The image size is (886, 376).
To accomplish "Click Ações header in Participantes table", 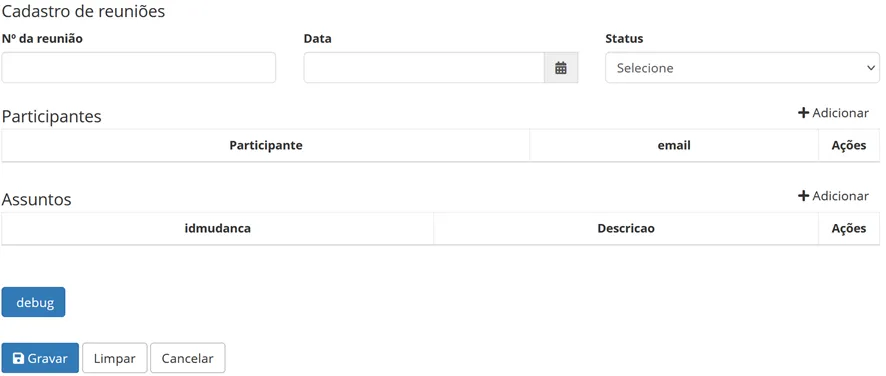I will tap(849, 145).
